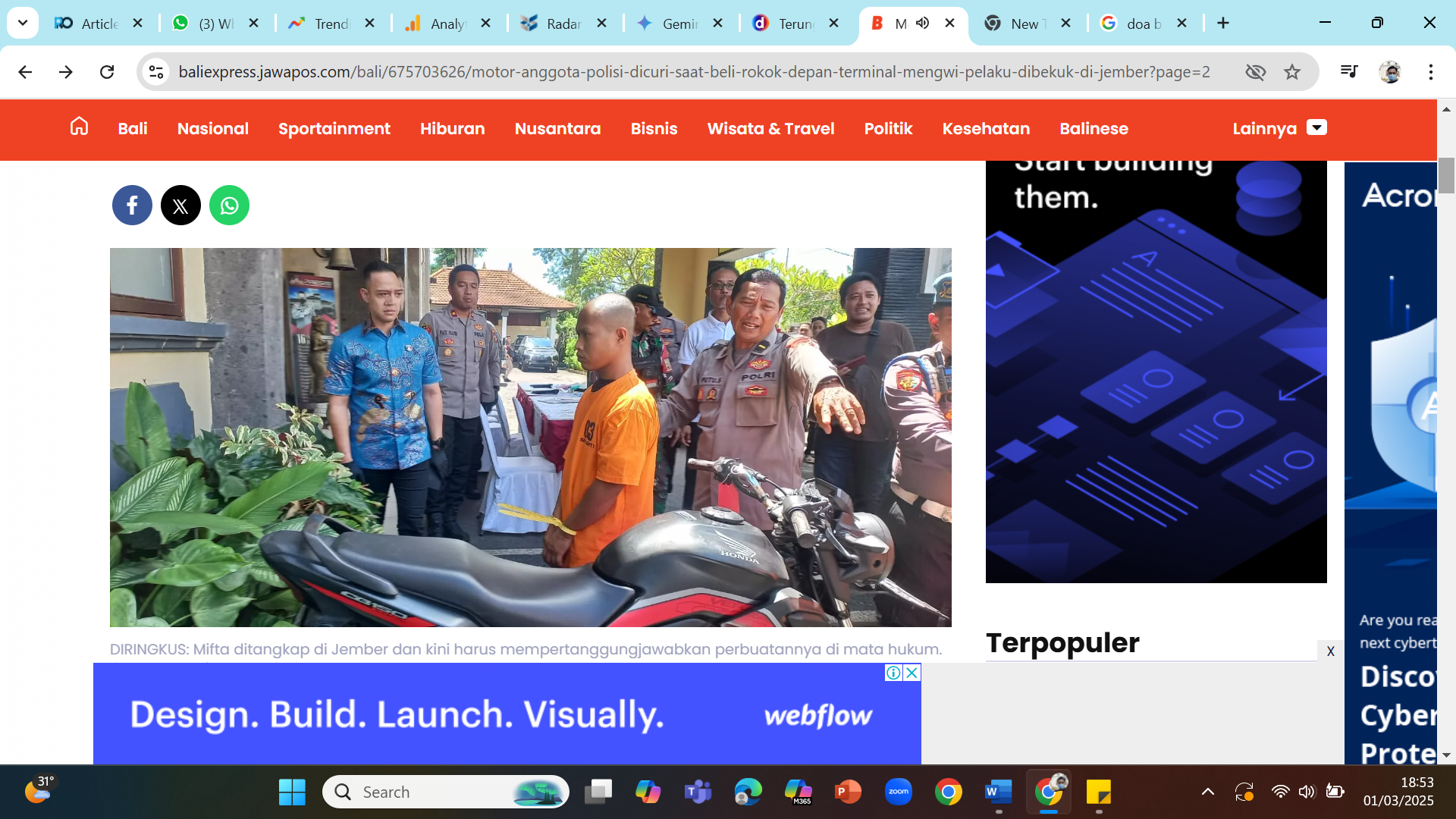Open clock and date 01/03/2025

1398,792
